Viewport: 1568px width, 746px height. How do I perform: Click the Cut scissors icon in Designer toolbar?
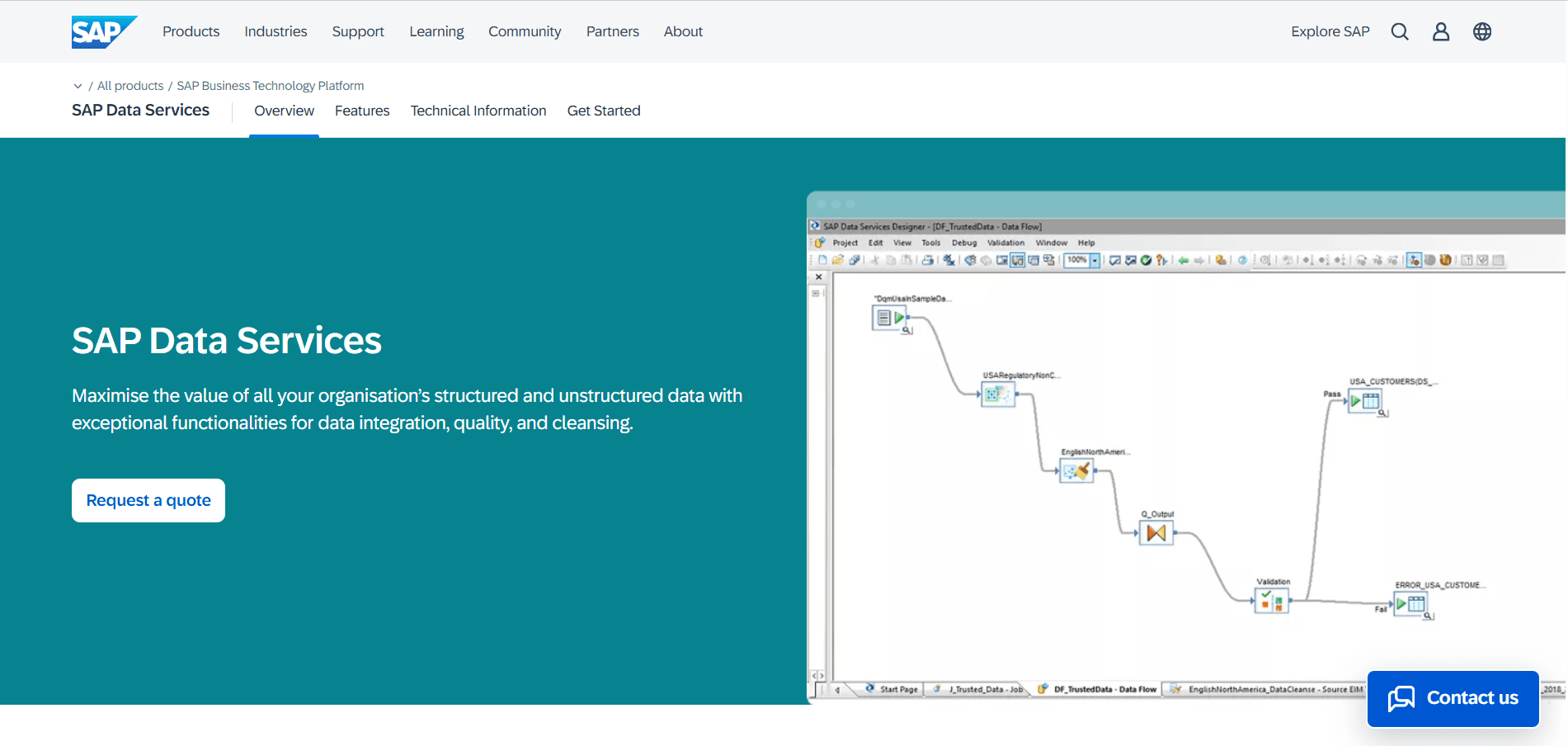(875, 260)
